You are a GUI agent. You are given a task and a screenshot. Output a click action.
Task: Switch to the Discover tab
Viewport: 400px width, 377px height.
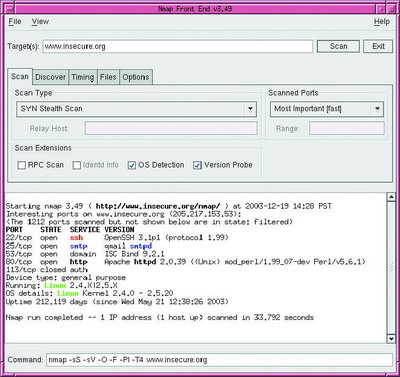(x=51, y=77)
